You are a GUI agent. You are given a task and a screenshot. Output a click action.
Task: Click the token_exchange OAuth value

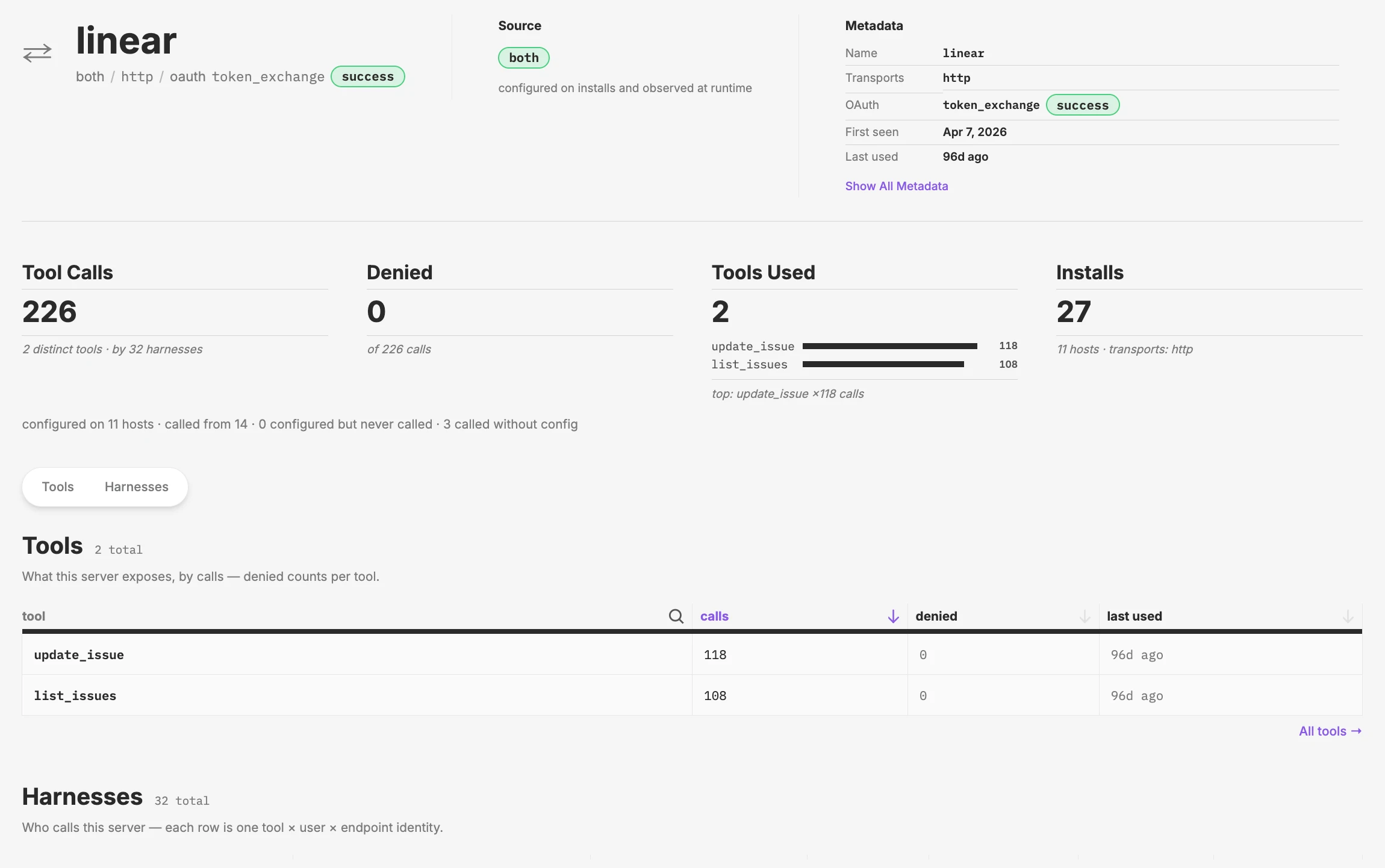991,105
